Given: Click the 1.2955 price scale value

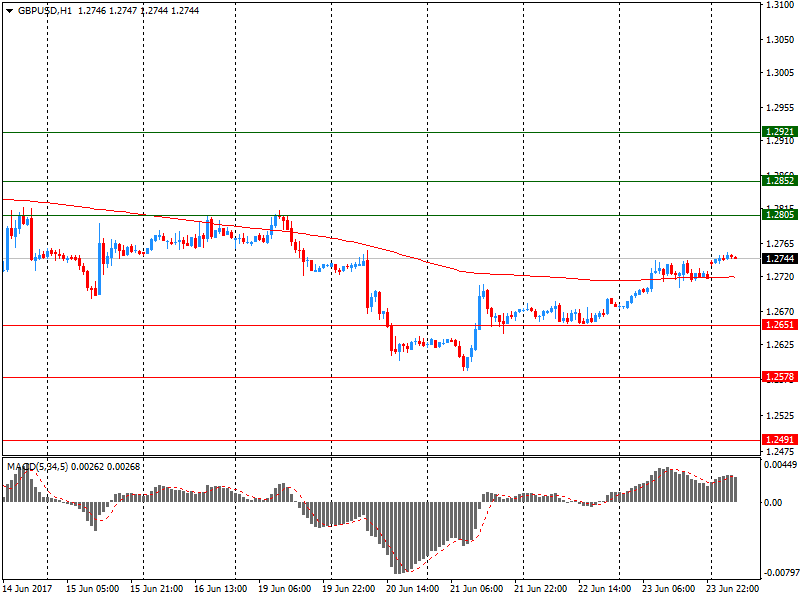Looking at the screenshot, I should click(x=780, y=108).
